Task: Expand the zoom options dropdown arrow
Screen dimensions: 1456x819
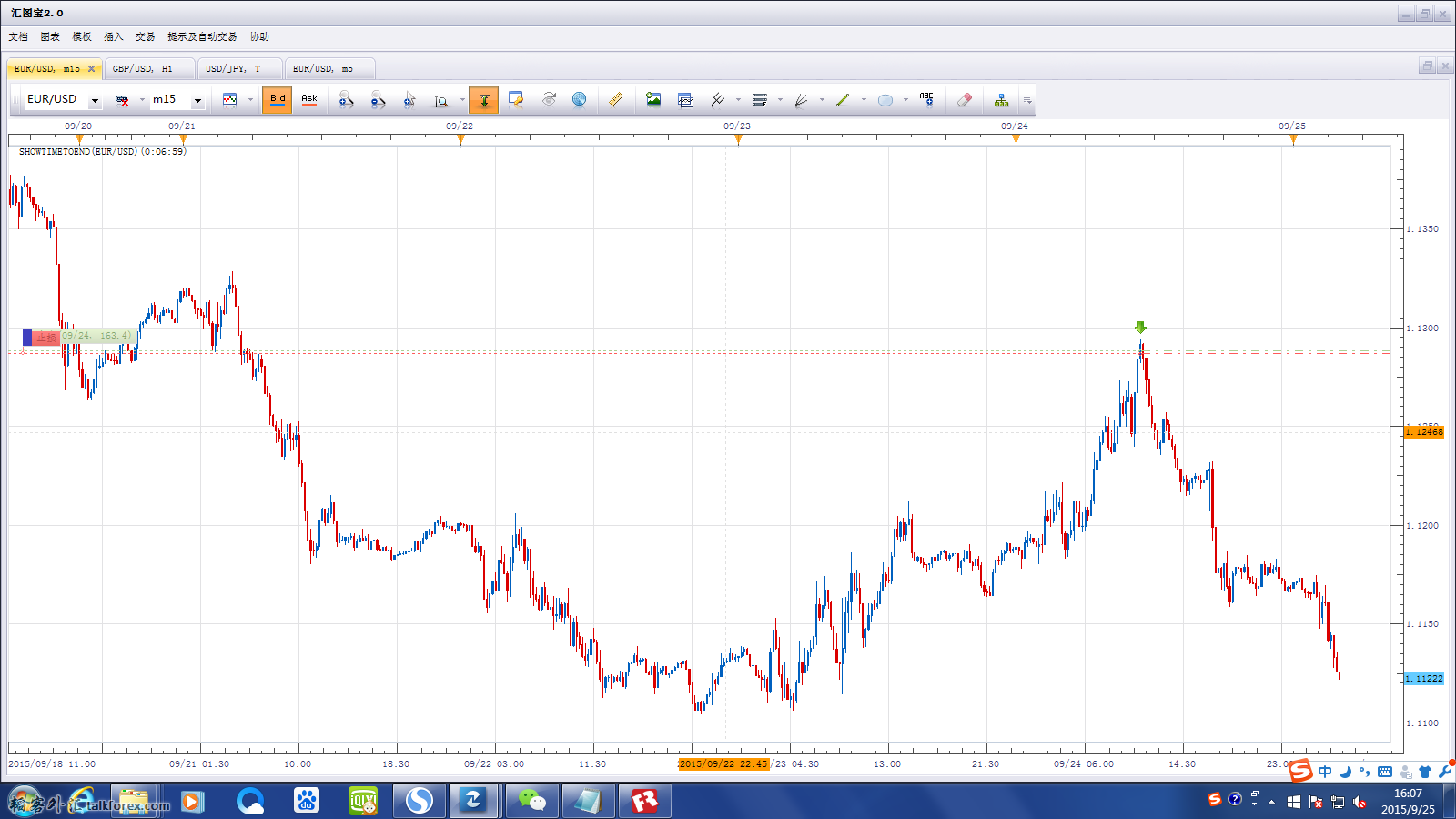Action: [462, 100]
